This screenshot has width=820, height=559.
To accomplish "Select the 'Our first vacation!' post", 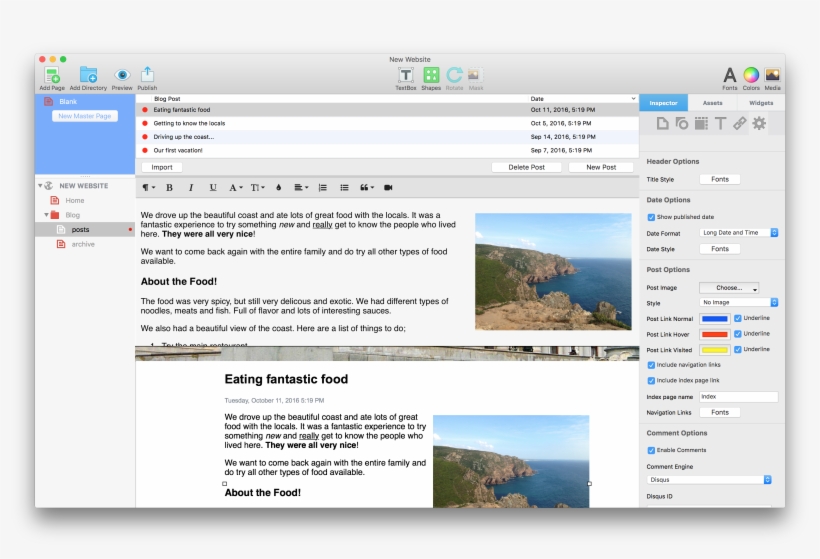I will [387, 150].
